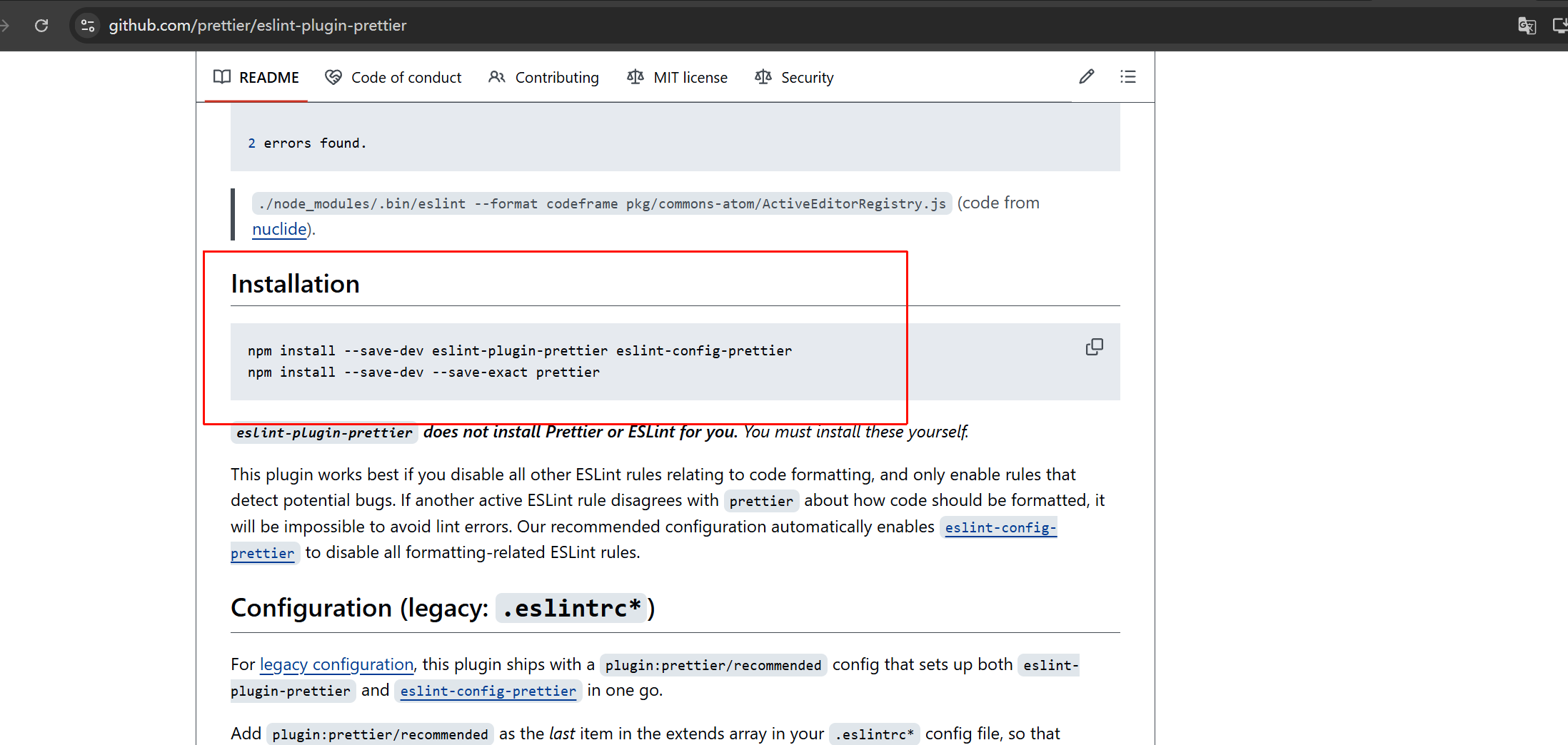
Task: Click the first npm install eslint-plugin-prettier line
Action: [520, 350]
